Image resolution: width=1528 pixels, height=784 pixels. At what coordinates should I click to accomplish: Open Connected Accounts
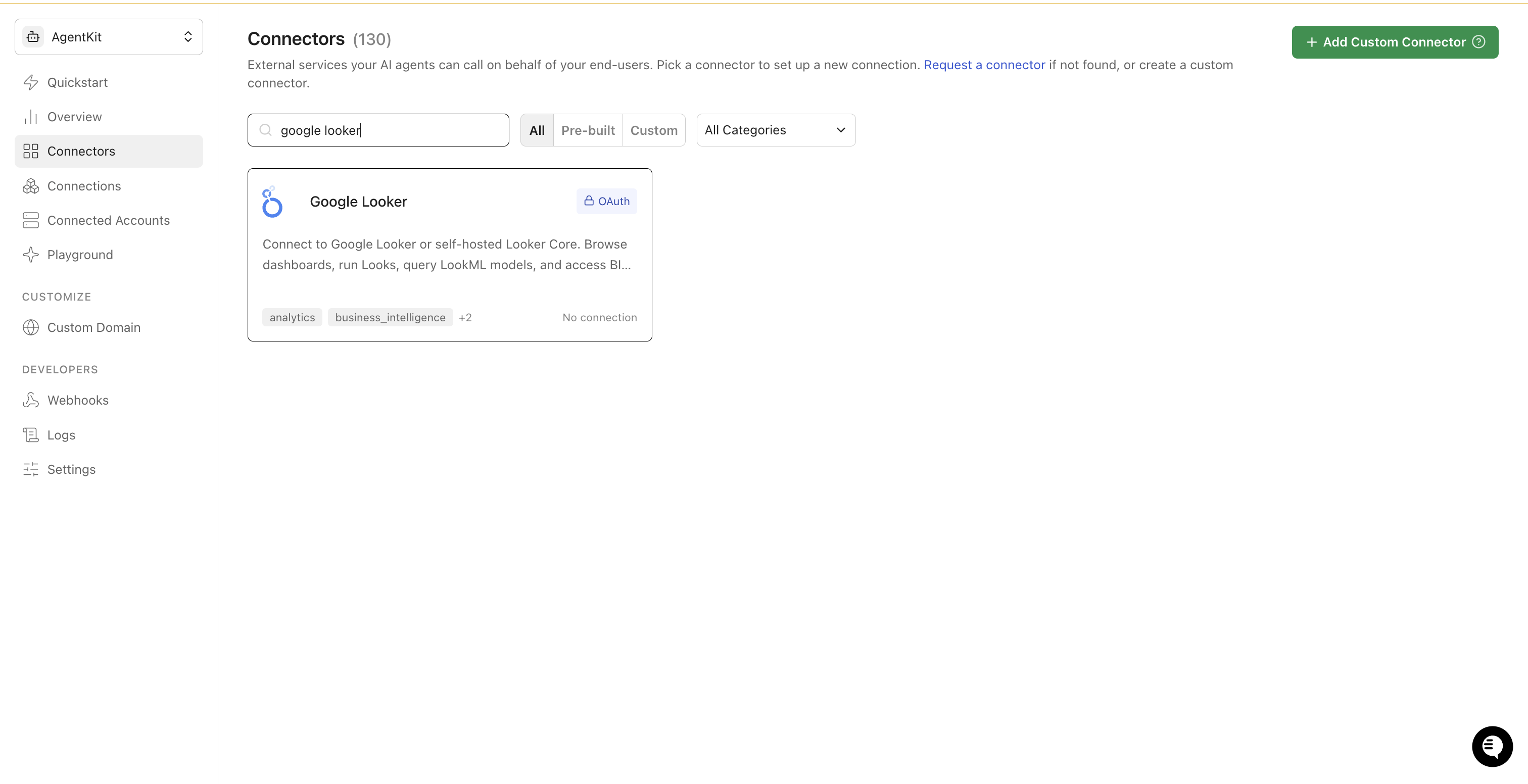pos(109,220)
